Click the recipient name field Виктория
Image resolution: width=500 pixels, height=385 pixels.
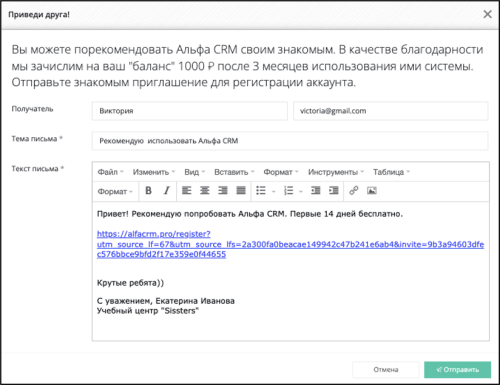190,111
